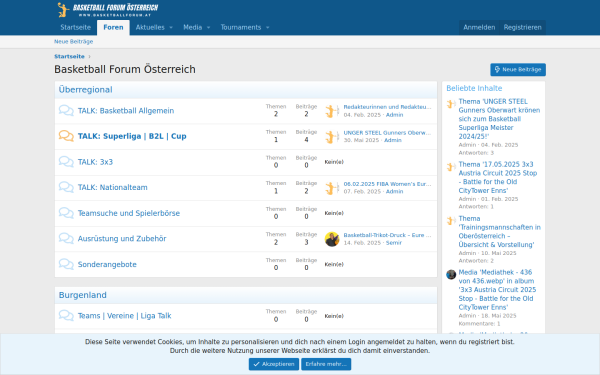This screenshot has height=375, width=600.
Task: Click Neue Beiträge in the sub-navigation bar
Action: point(73,42)
